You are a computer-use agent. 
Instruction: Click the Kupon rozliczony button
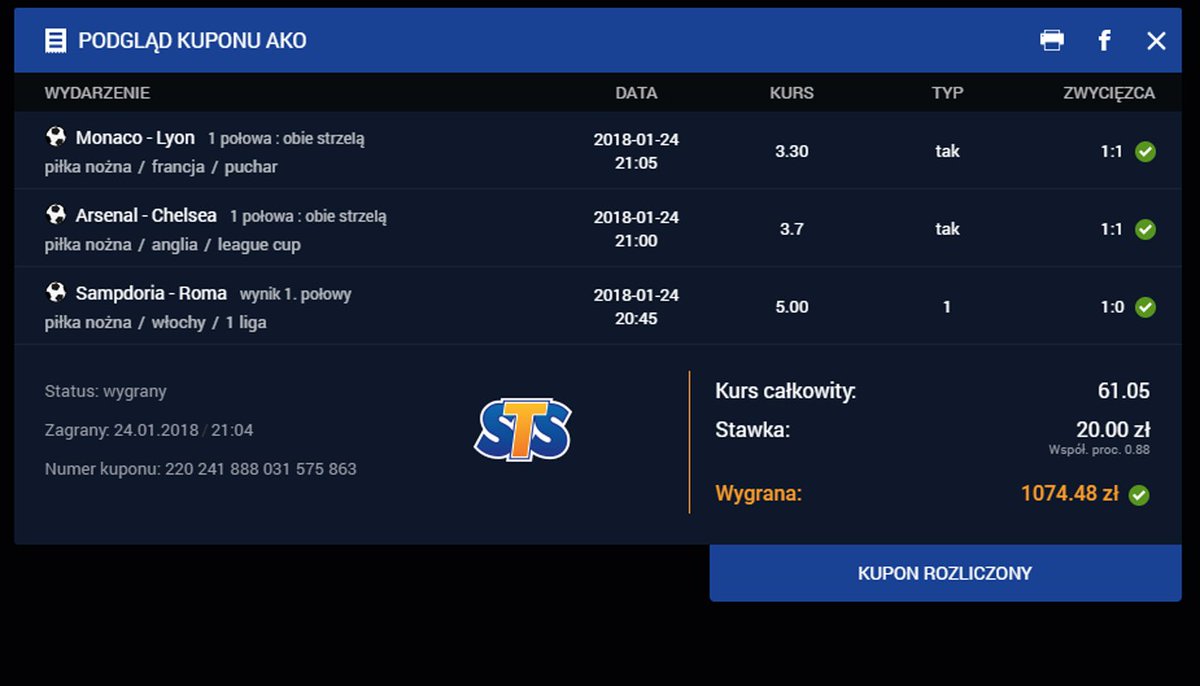coord(945,573)
